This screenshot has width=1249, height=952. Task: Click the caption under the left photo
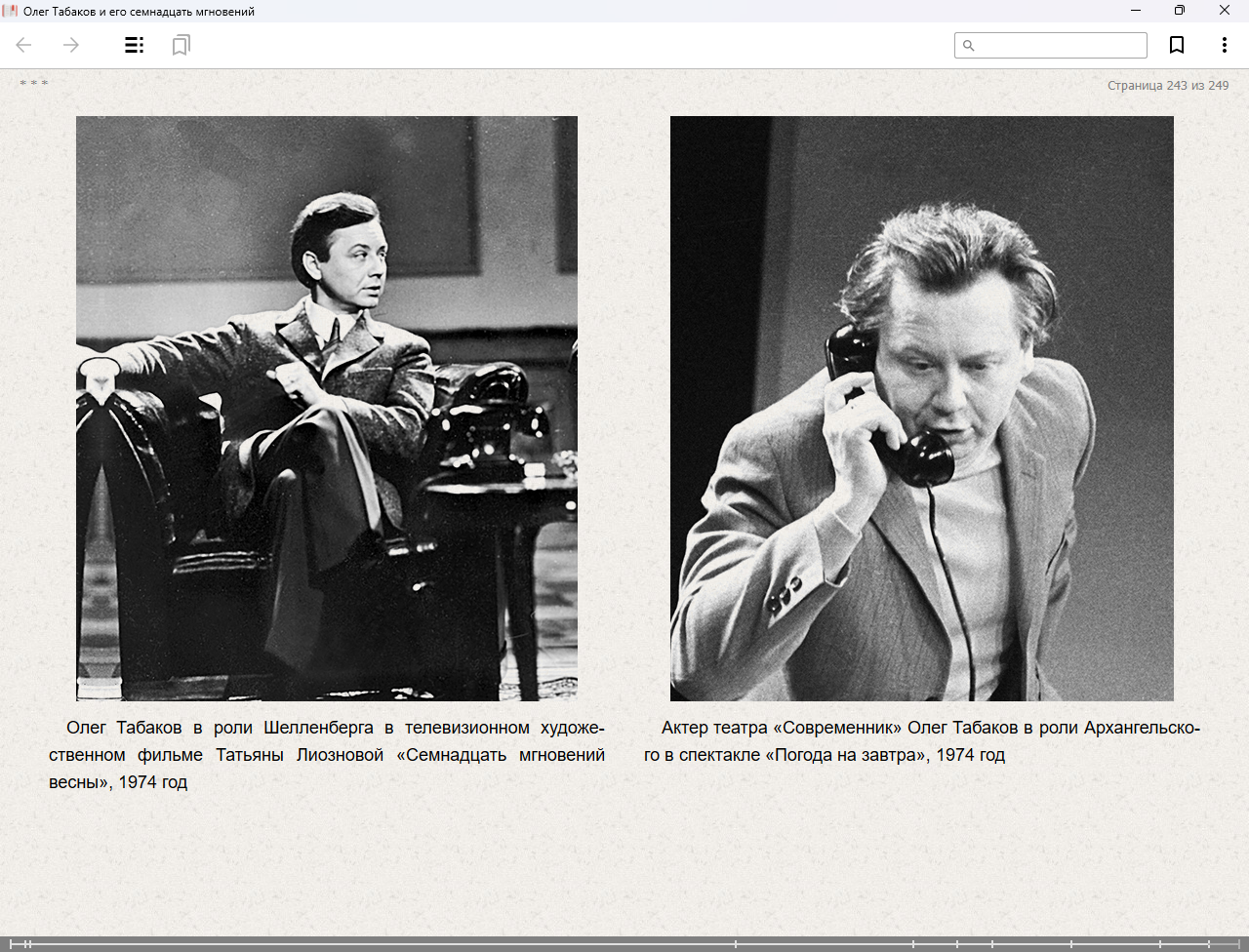coord(327,755)
